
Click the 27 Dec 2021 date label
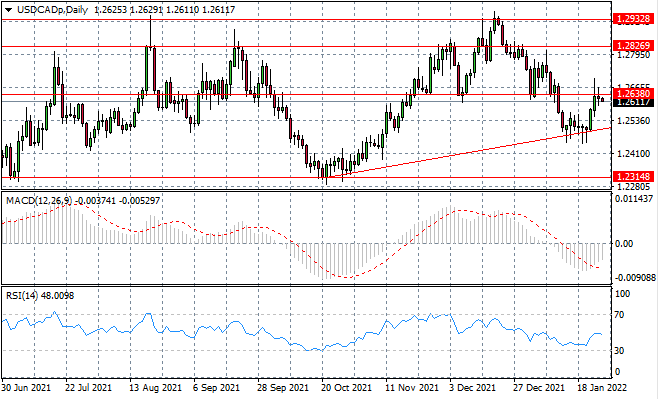click(540, 387)
